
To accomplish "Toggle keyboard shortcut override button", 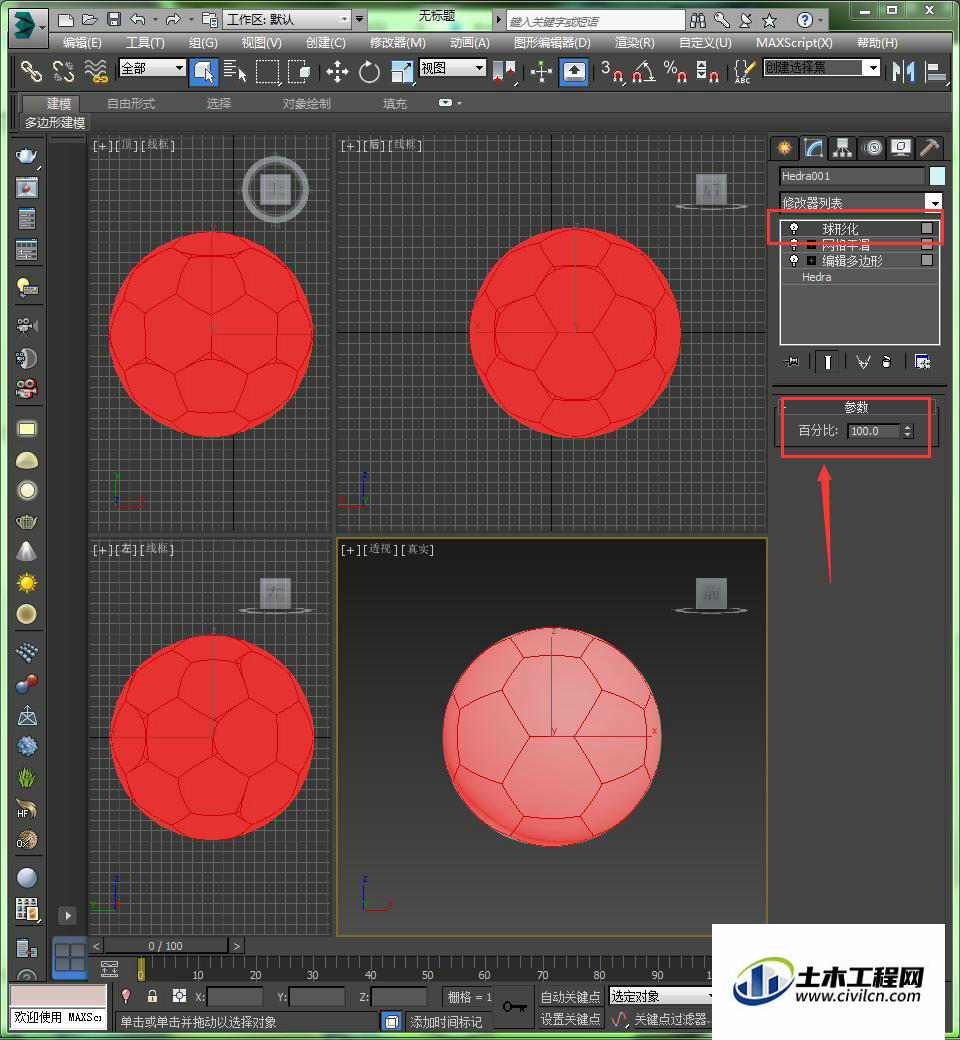I will [x=574, y=71].
